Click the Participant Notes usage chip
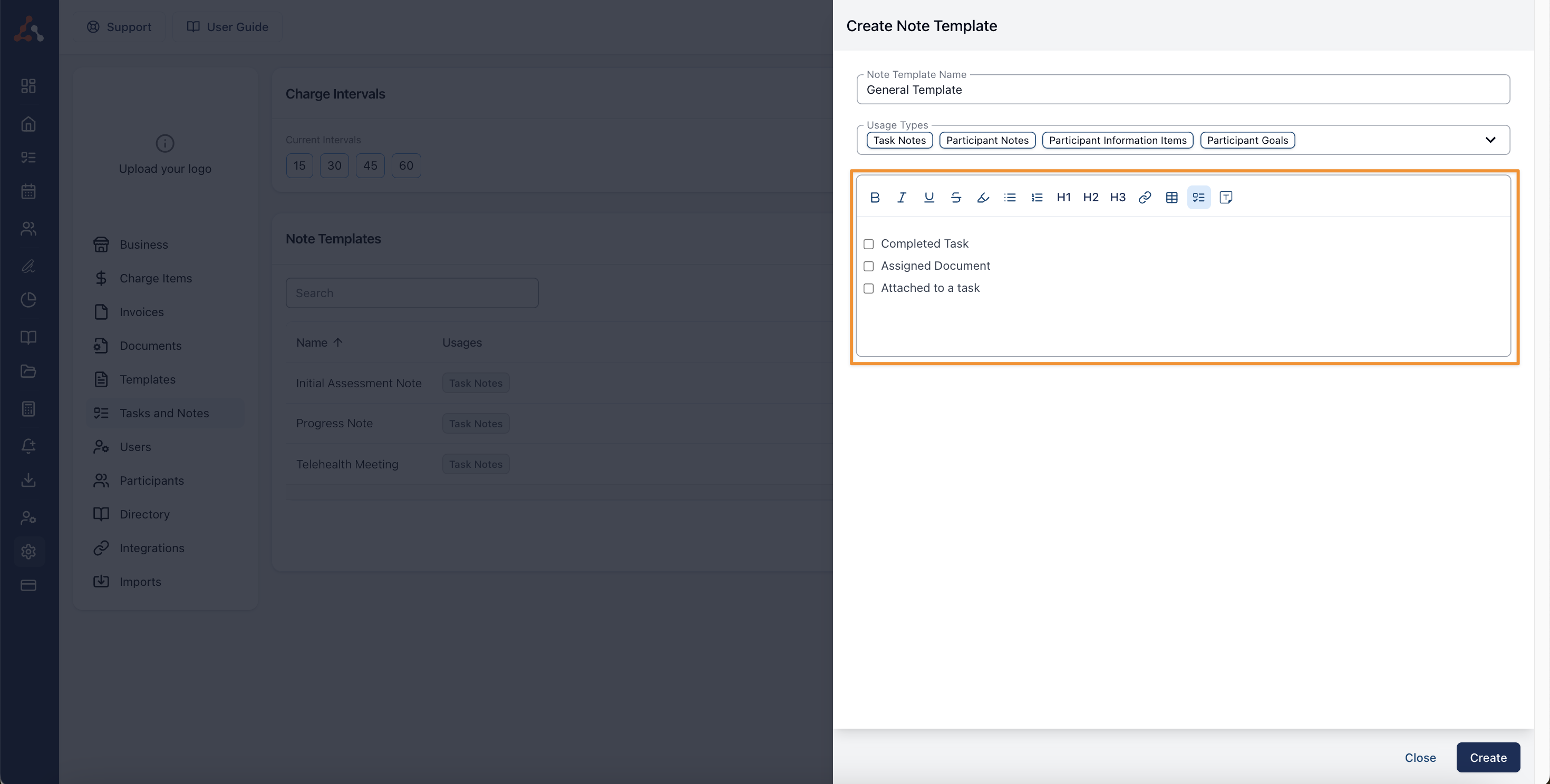Viewport: 1550px width, 784px height. coord(987,140)
